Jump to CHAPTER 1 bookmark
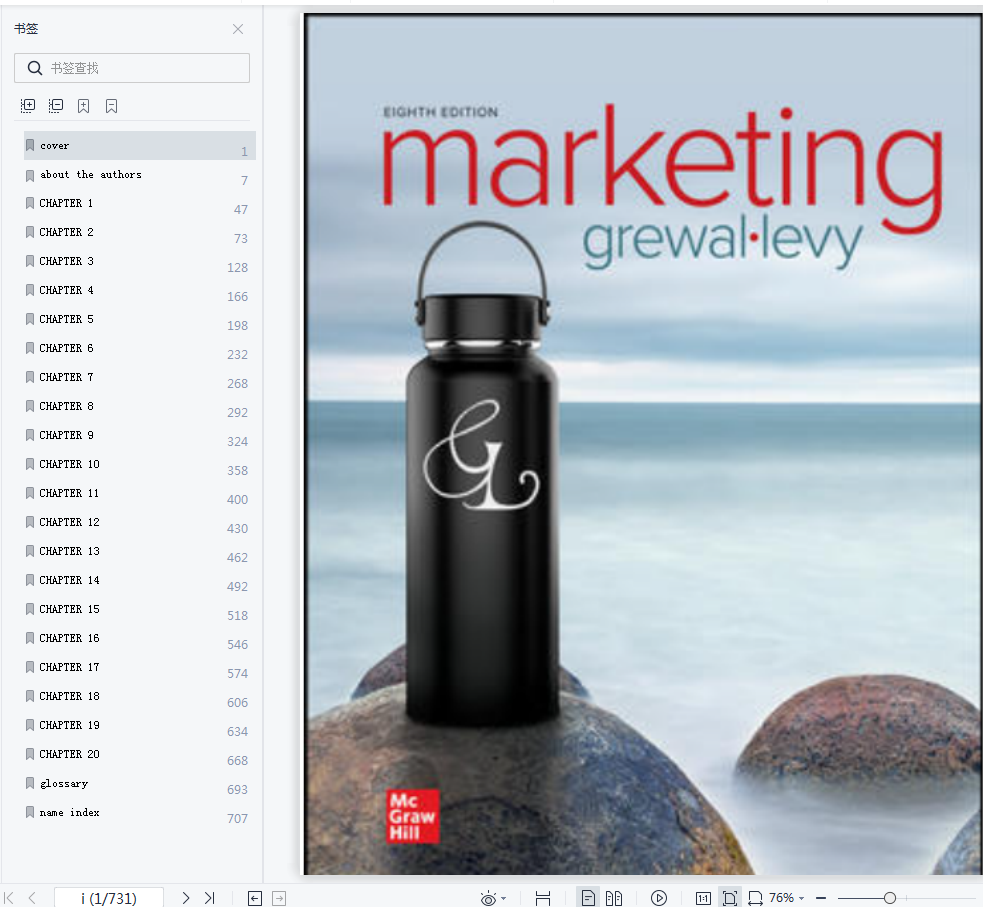 click(x=140, y=204)
